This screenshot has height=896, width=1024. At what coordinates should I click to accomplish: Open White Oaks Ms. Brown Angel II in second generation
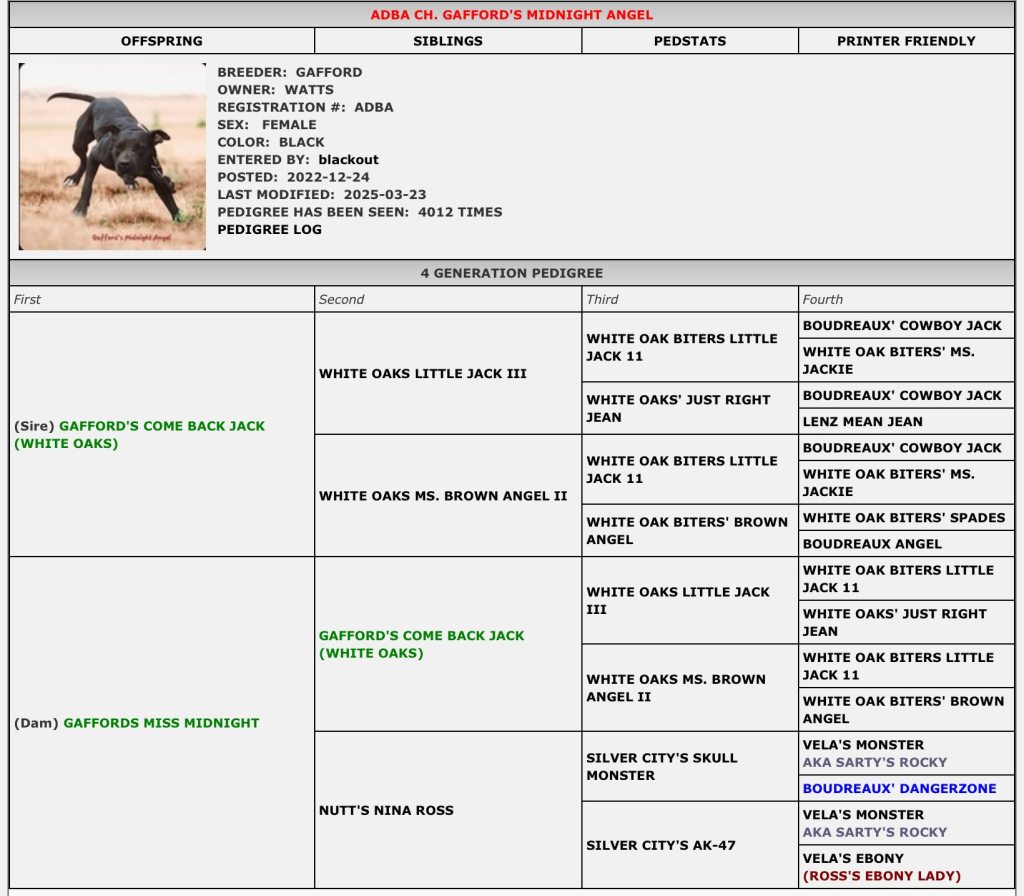click(x=442, y=496)
